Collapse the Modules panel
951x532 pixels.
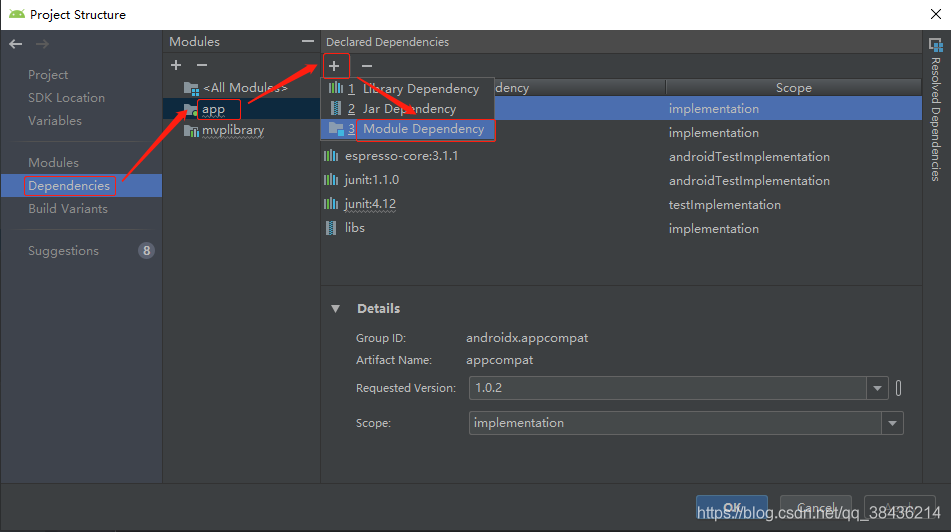[308, 41]
